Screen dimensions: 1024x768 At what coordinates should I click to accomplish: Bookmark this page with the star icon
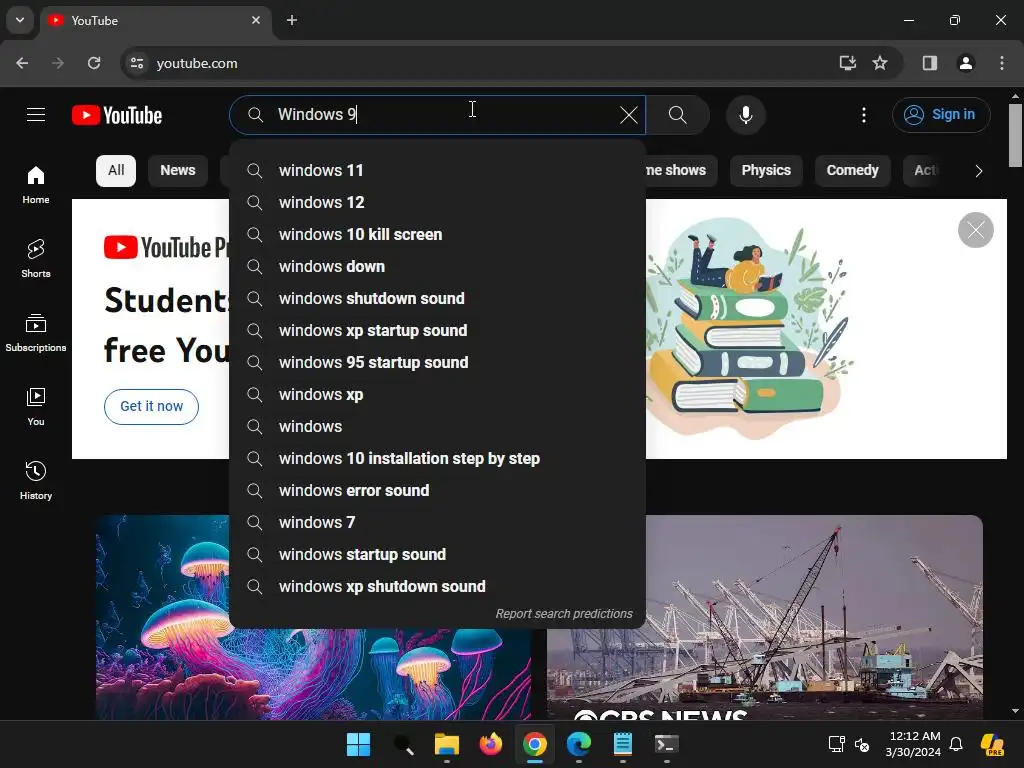880,63
